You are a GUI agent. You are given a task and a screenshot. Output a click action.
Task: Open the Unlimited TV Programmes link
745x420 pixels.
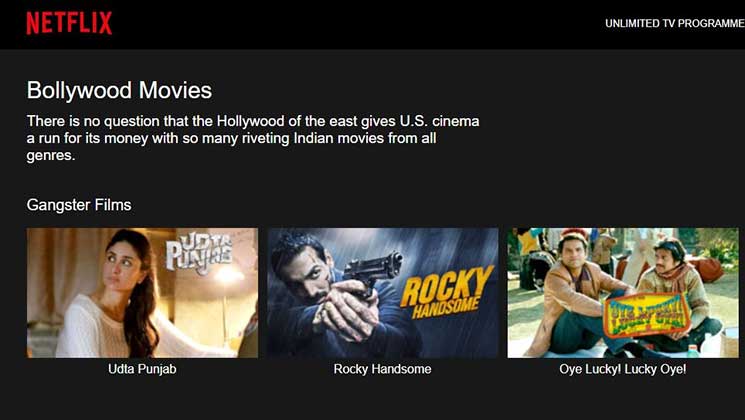pyautogui.click(x=675, y=23)
